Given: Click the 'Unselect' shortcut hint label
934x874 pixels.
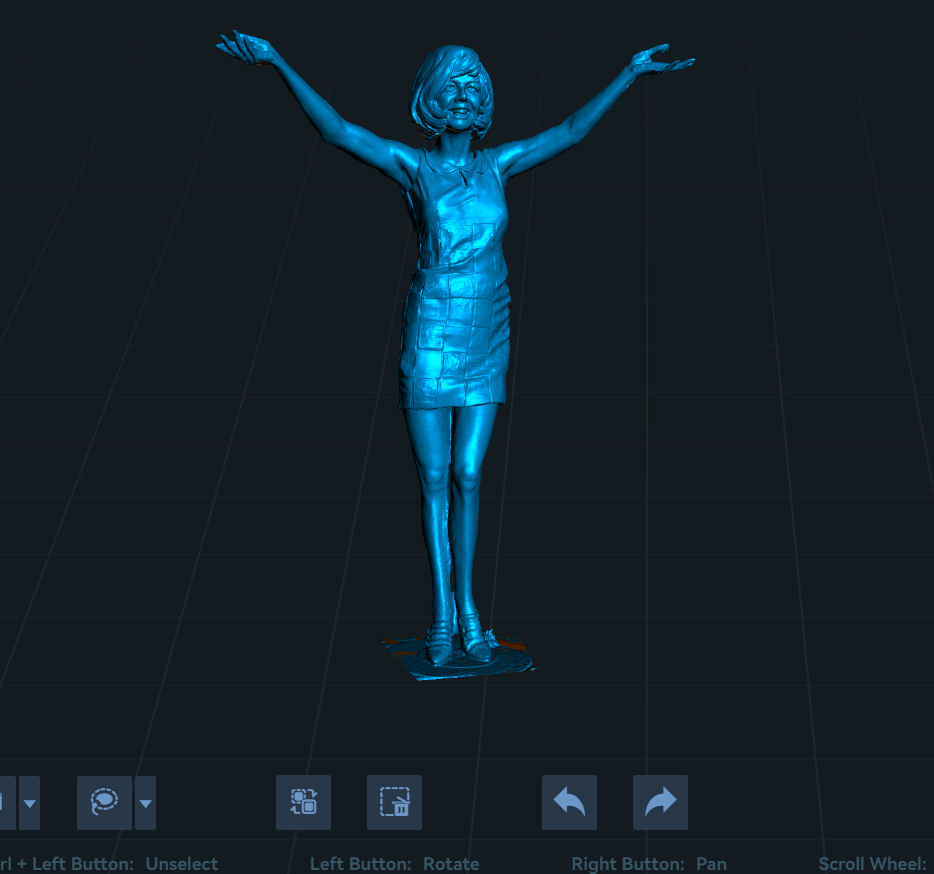Looking at the screenshot, I should click(181, 864).
